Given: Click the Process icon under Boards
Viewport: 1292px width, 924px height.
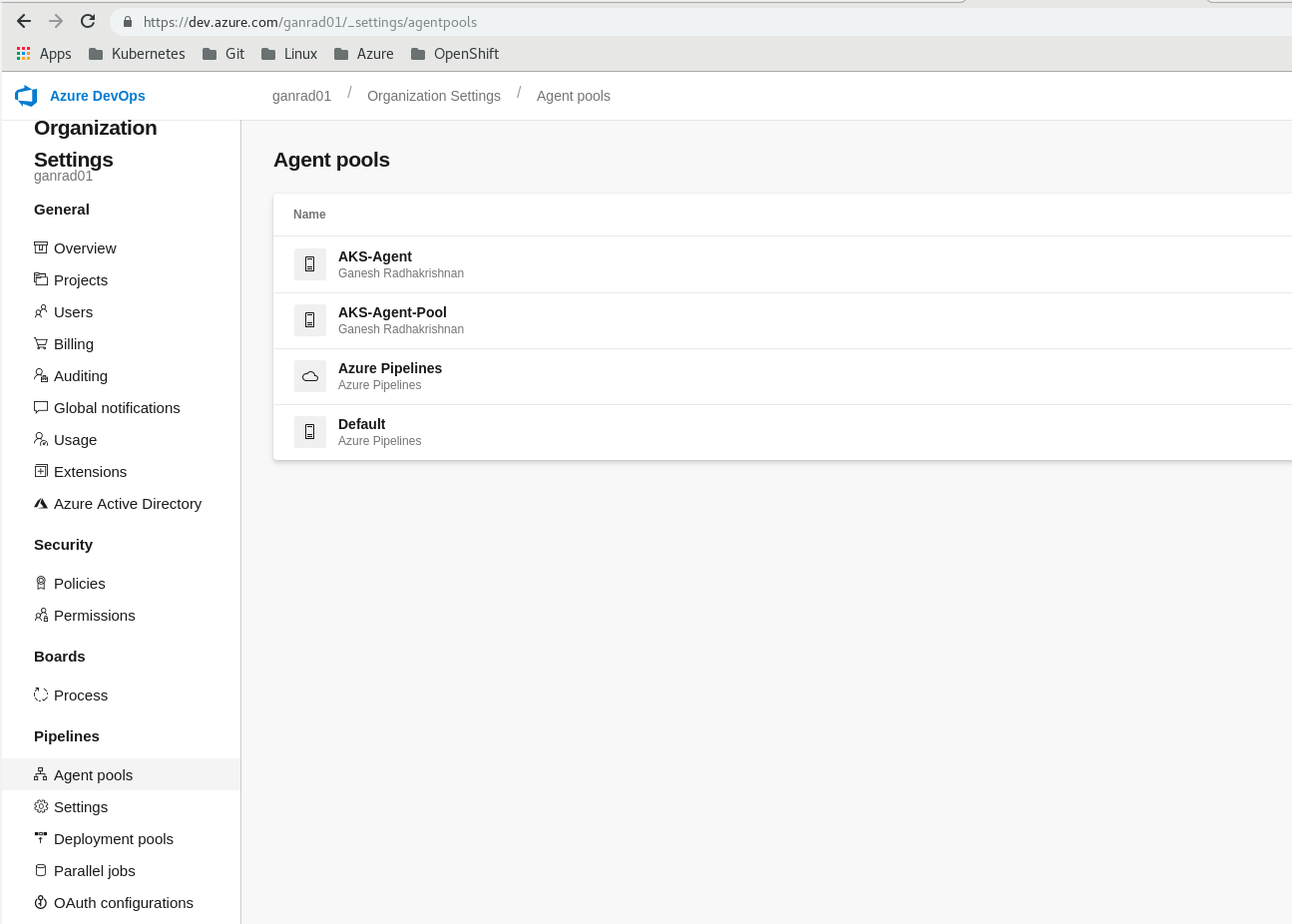Looking at the screenshot, I should coord(41,694).
